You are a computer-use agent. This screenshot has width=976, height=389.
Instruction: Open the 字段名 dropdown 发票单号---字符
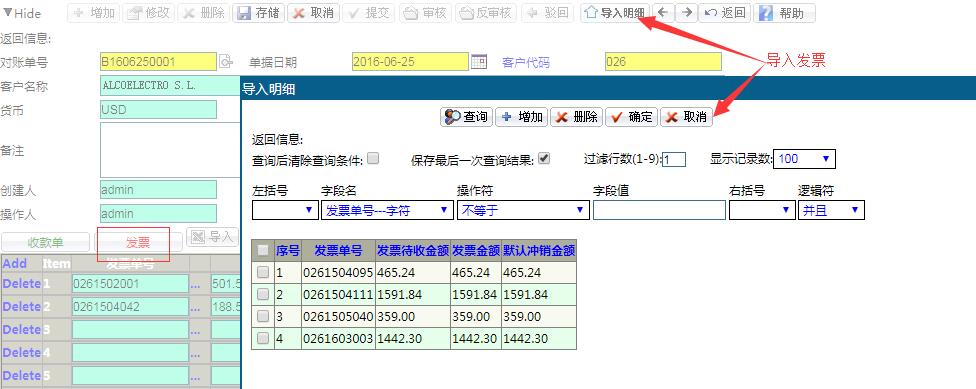387,210
